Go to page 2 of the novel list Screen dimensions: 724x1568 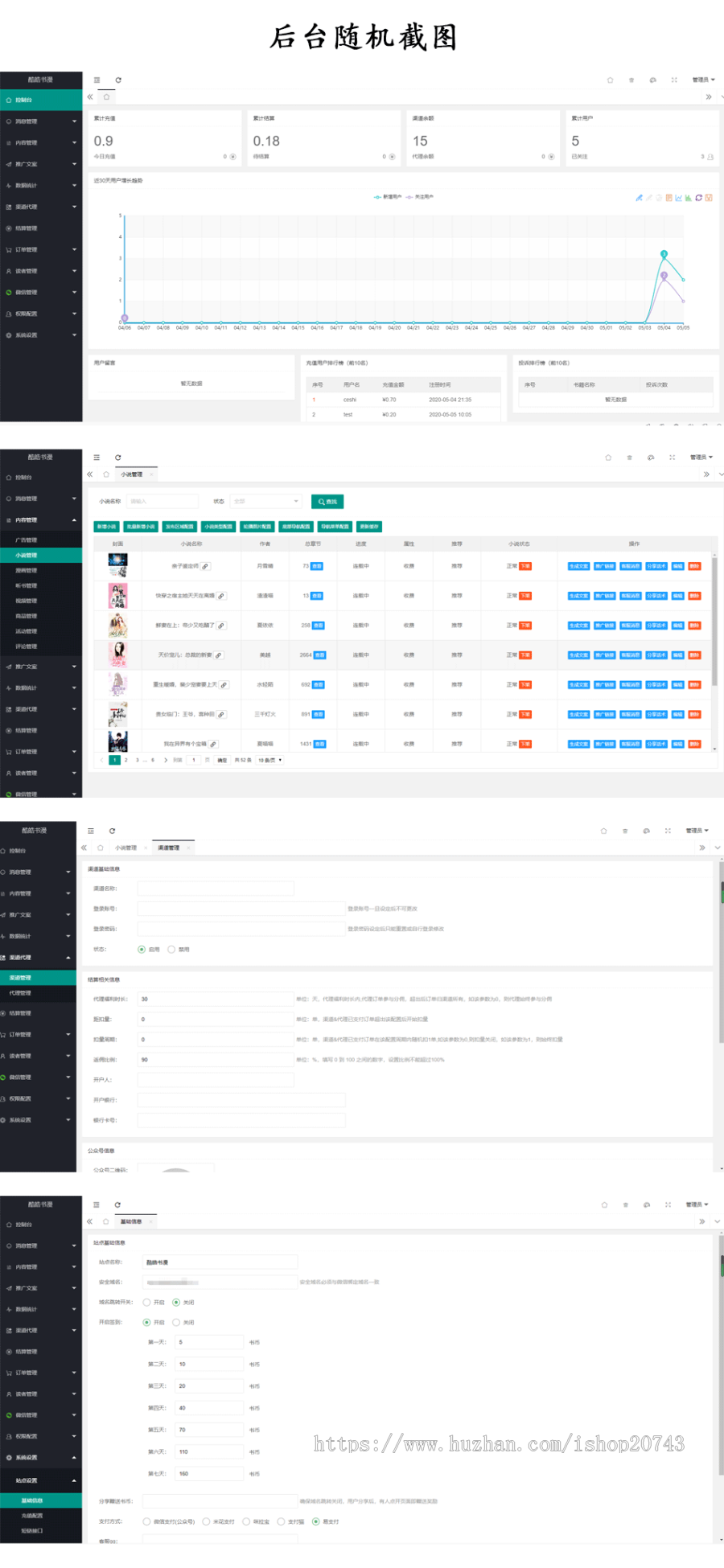(x=126, y=760)
